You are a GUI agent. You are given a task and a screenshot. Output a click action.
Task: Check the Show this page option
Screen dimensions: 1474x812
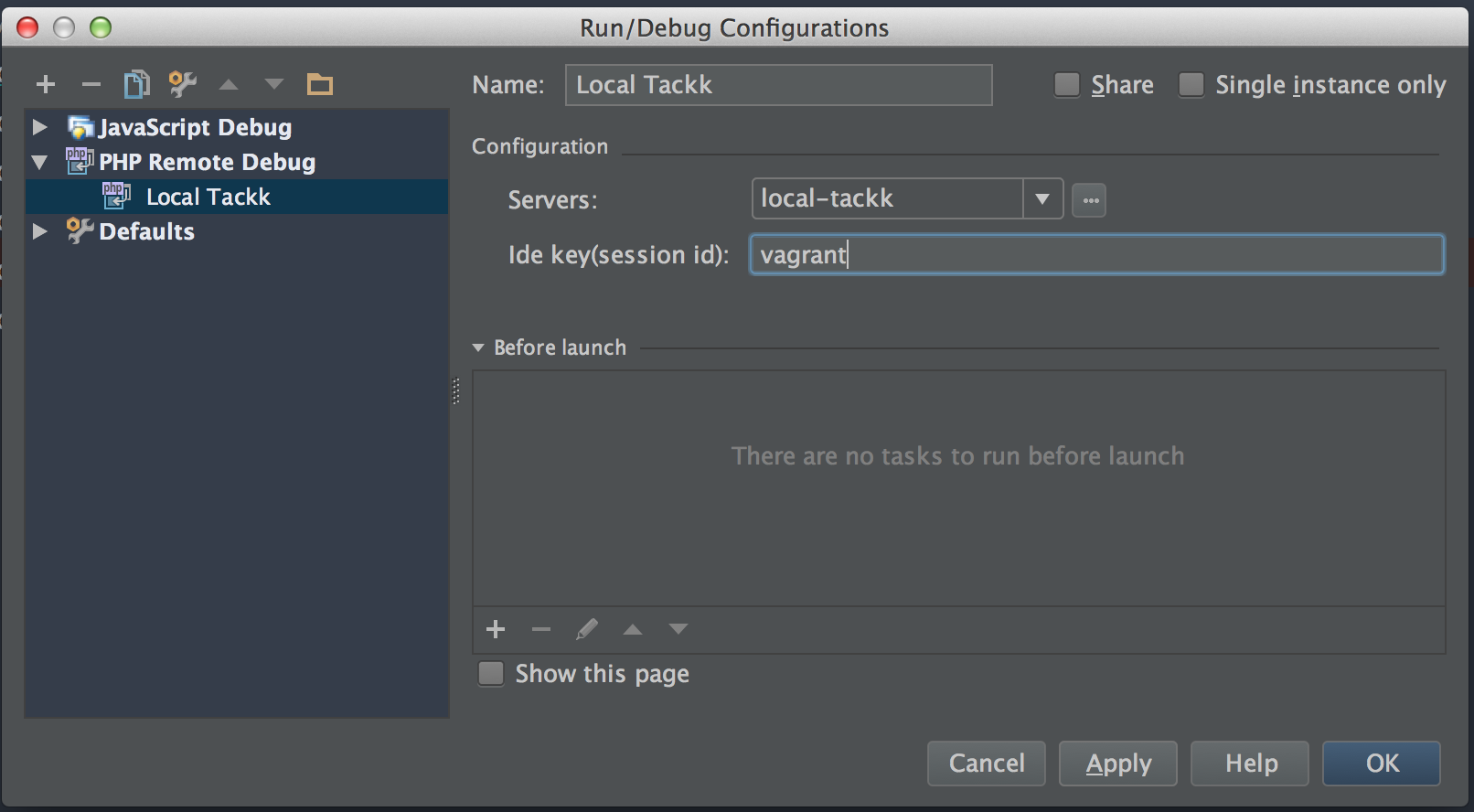coord(492,674)
